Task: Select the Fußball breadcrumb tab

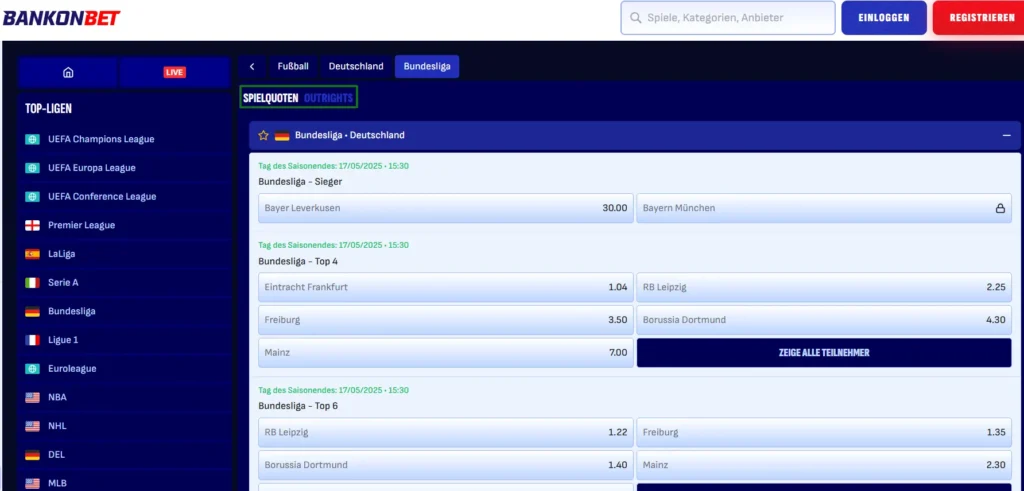Action: click(x=293, y=67)
